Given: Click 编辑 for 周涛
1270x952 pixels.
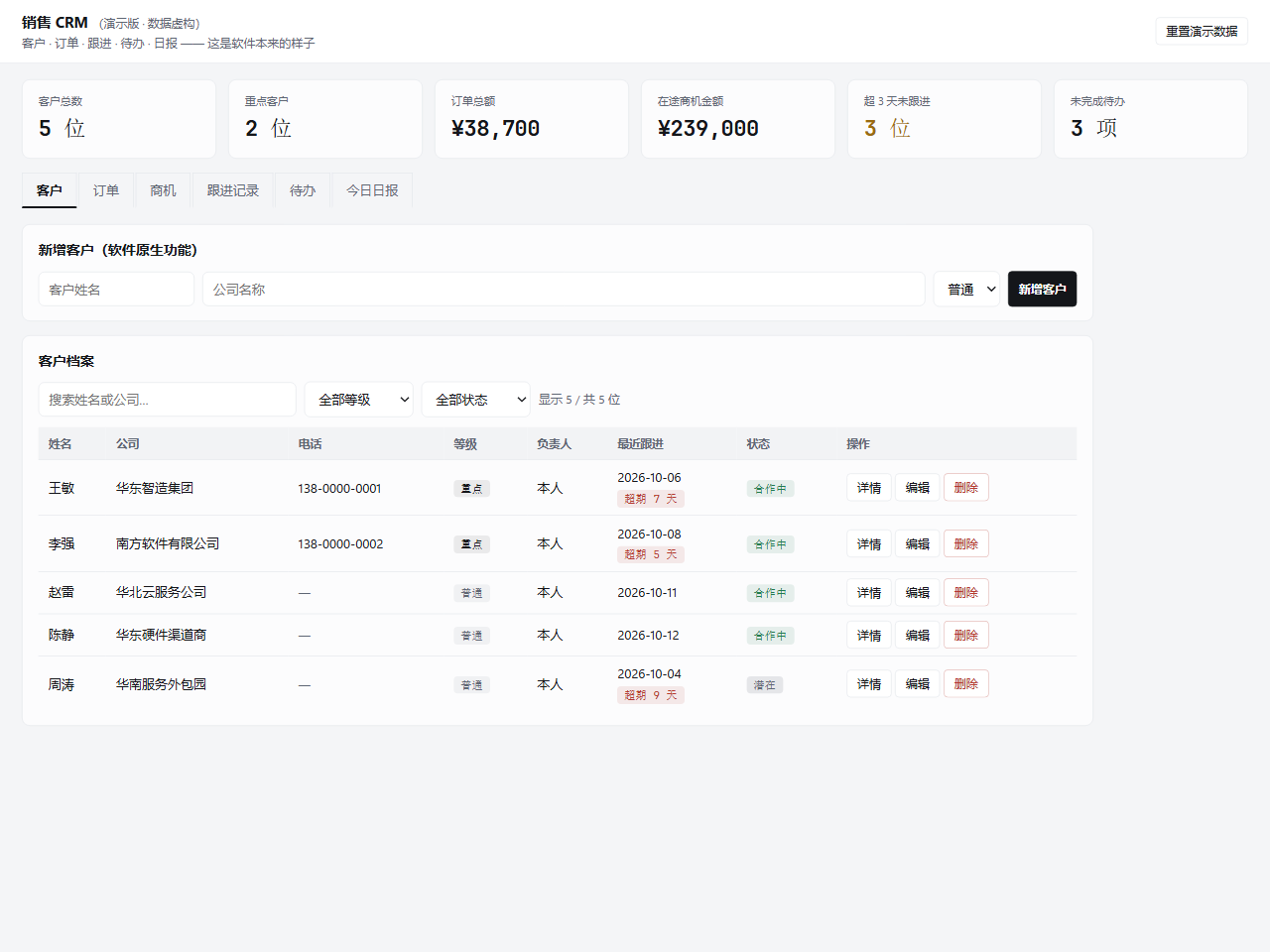Looking at the screenshot, I should point(918,684).
